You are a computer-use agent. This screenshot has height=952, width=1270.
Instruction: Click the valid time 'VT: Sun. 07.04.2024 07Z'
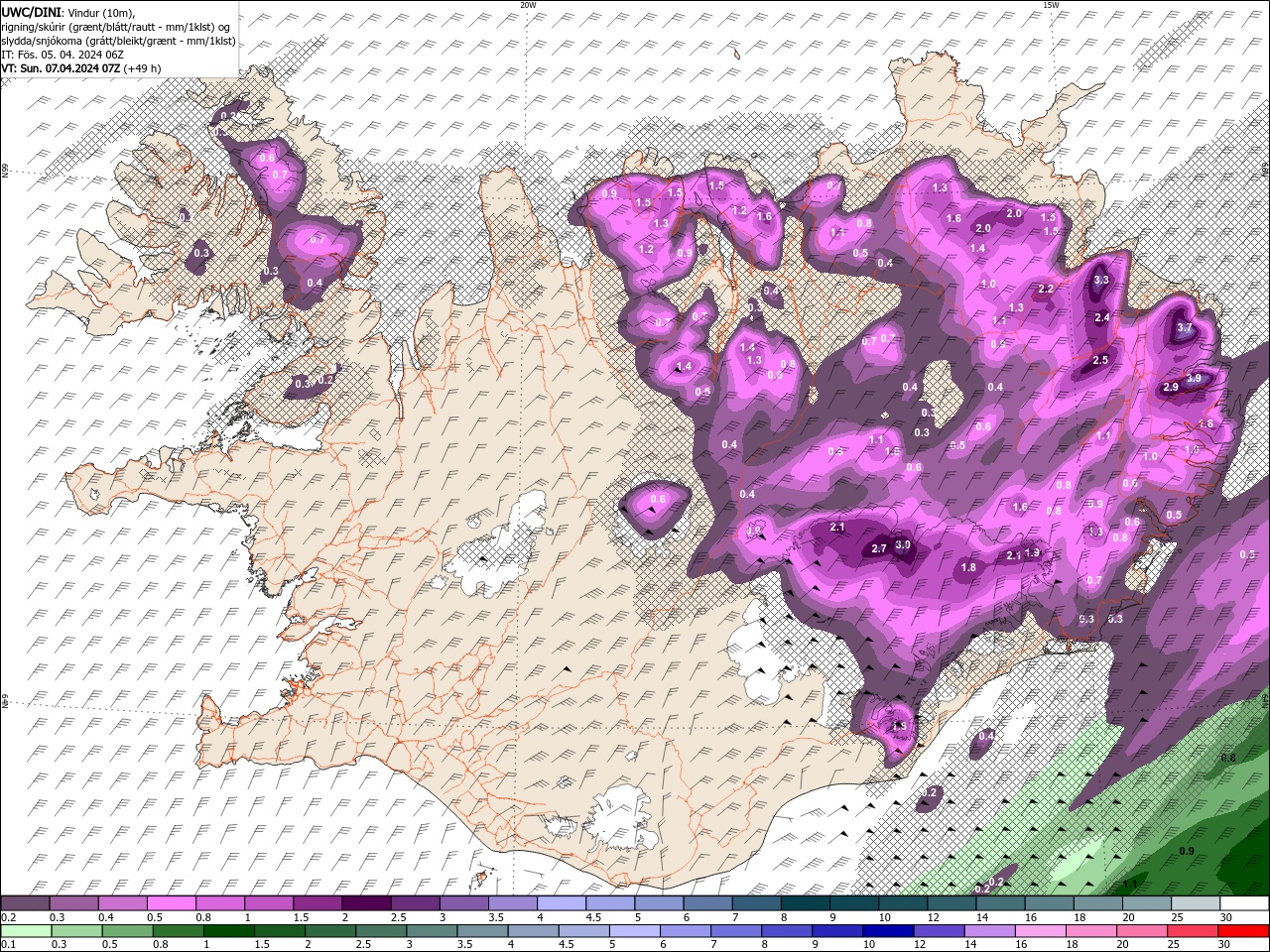[61, 68]
